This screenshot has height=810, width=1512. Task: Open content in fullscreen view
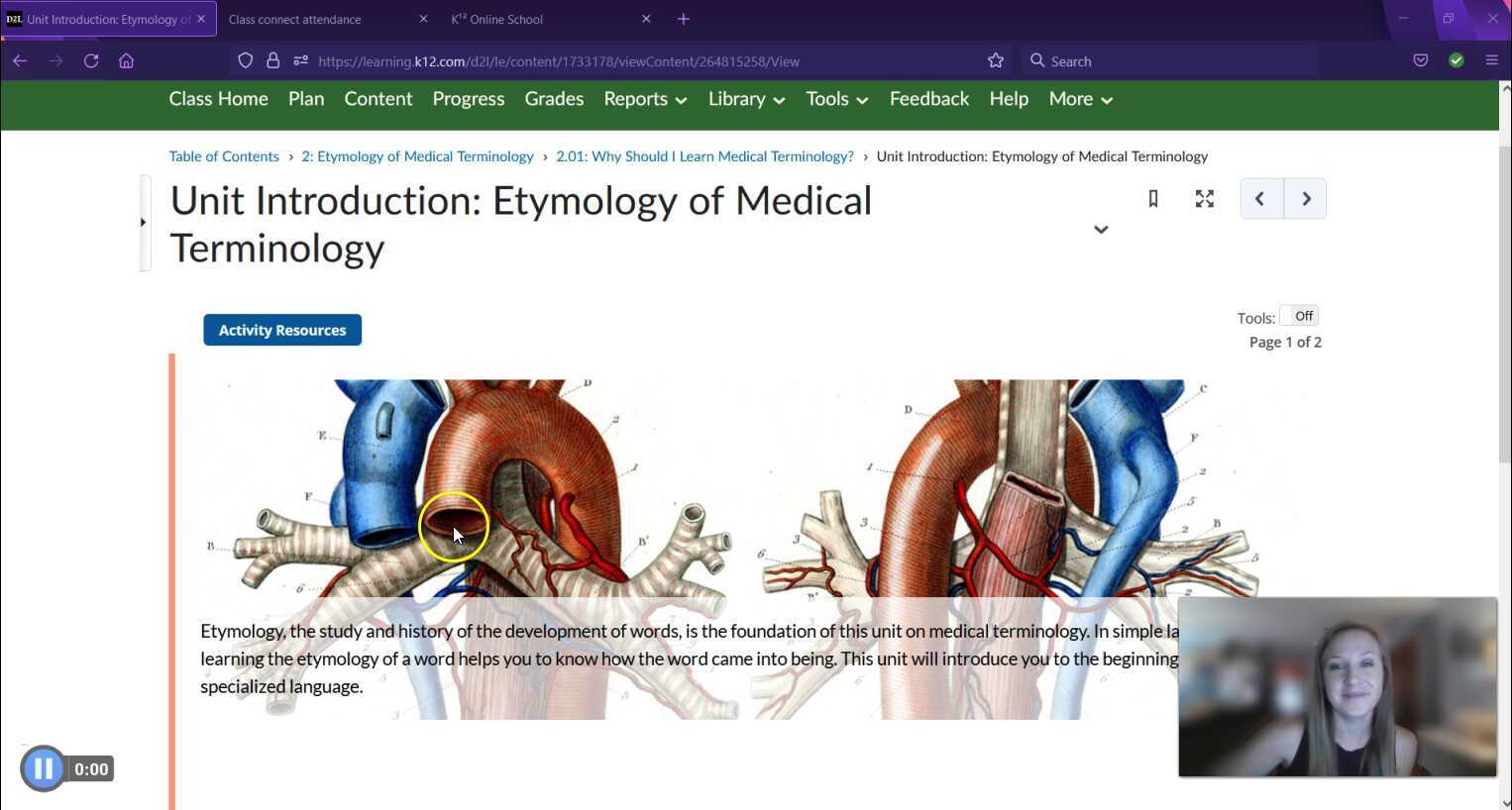point(1205,199)
